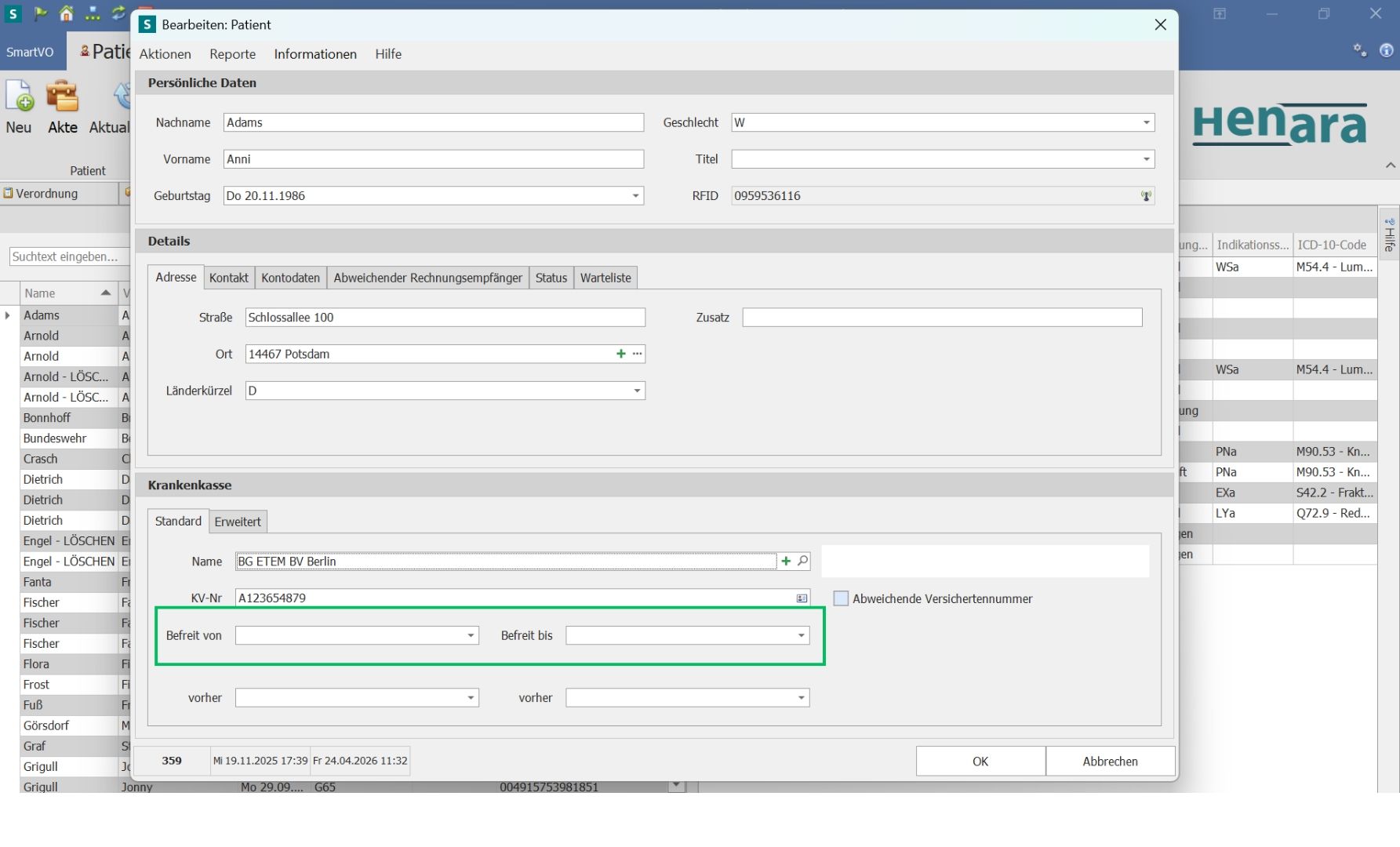Collapse the ribbon with the chevron arrow
Viewport: 1400px width, 847px height.
click(1390, 165)
